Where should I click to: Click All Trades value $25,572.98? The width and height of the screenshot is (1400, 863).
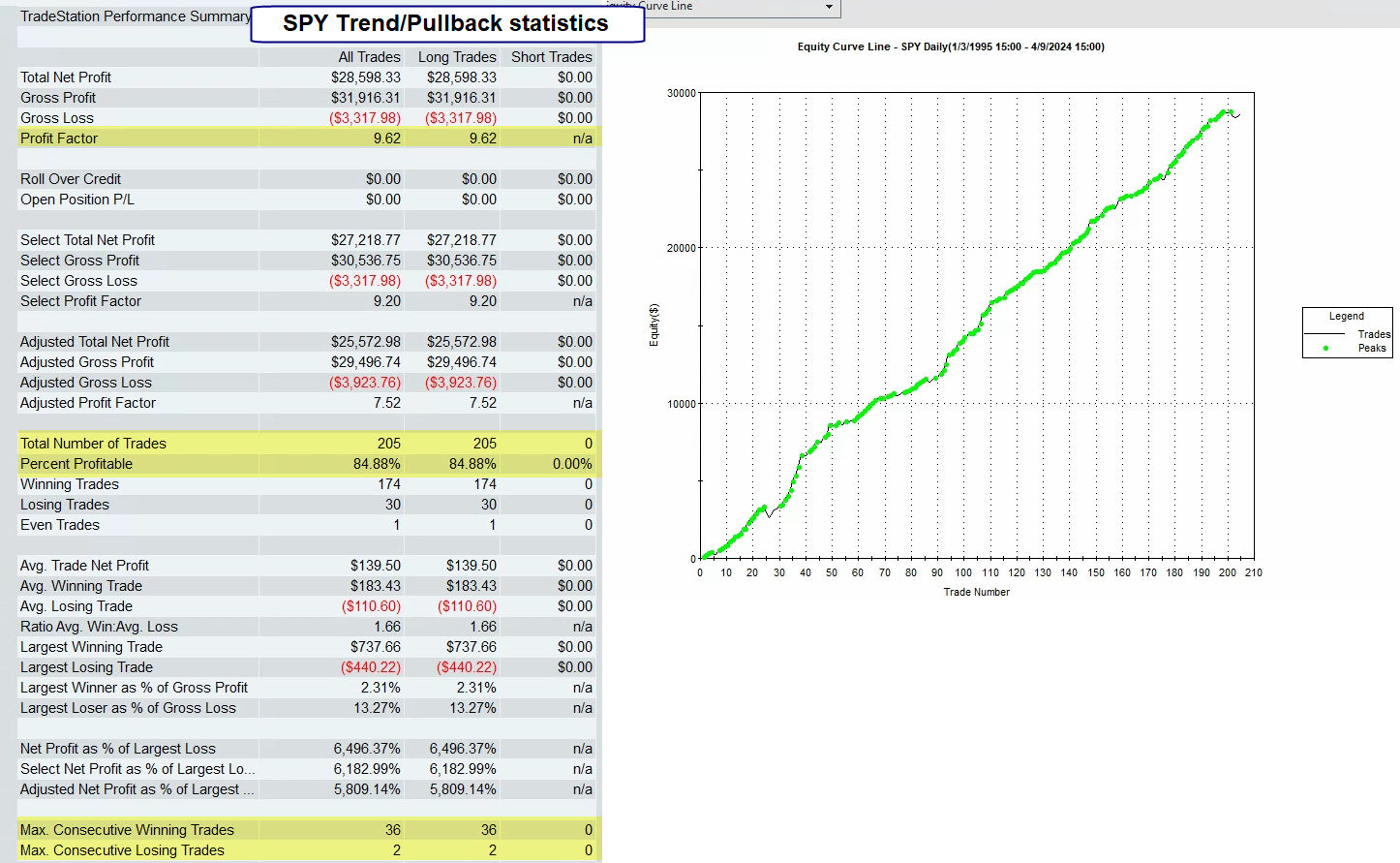coord(366,342)
